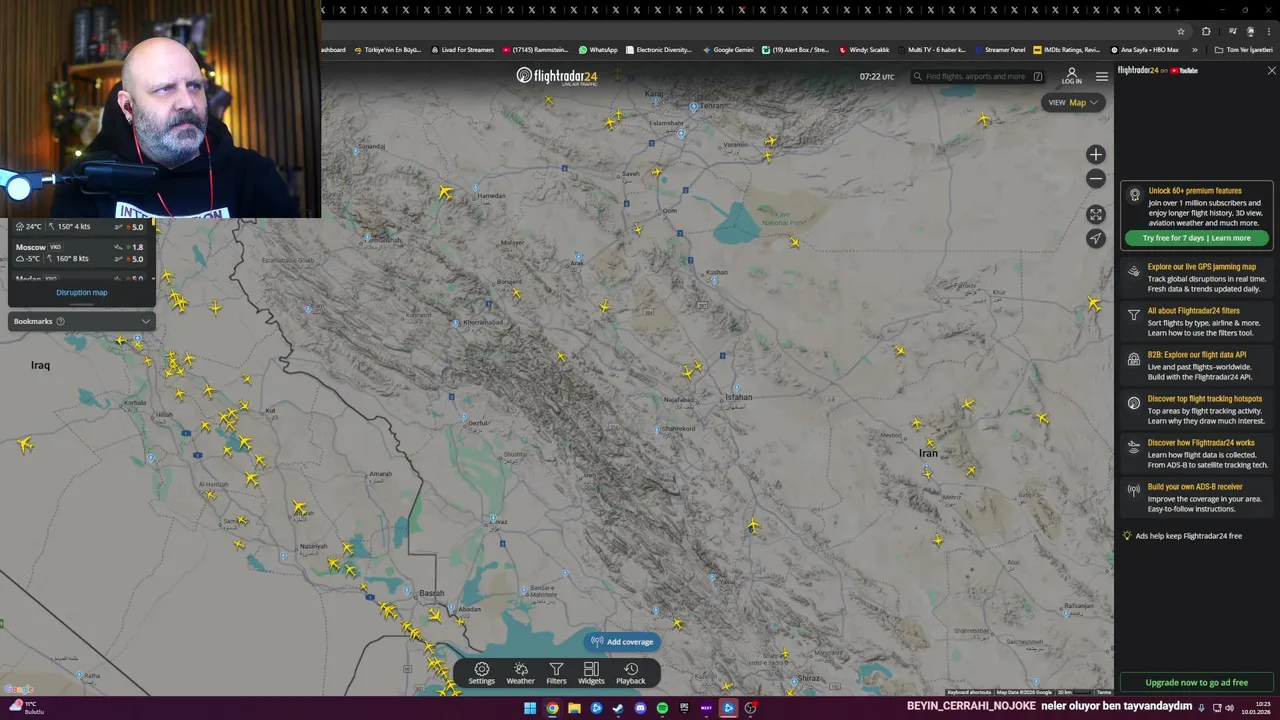Expand more bookmarks overflow chevron
Viewport: 1280px width, 720px height.
pyautogui.click(x=1194, y=49)
